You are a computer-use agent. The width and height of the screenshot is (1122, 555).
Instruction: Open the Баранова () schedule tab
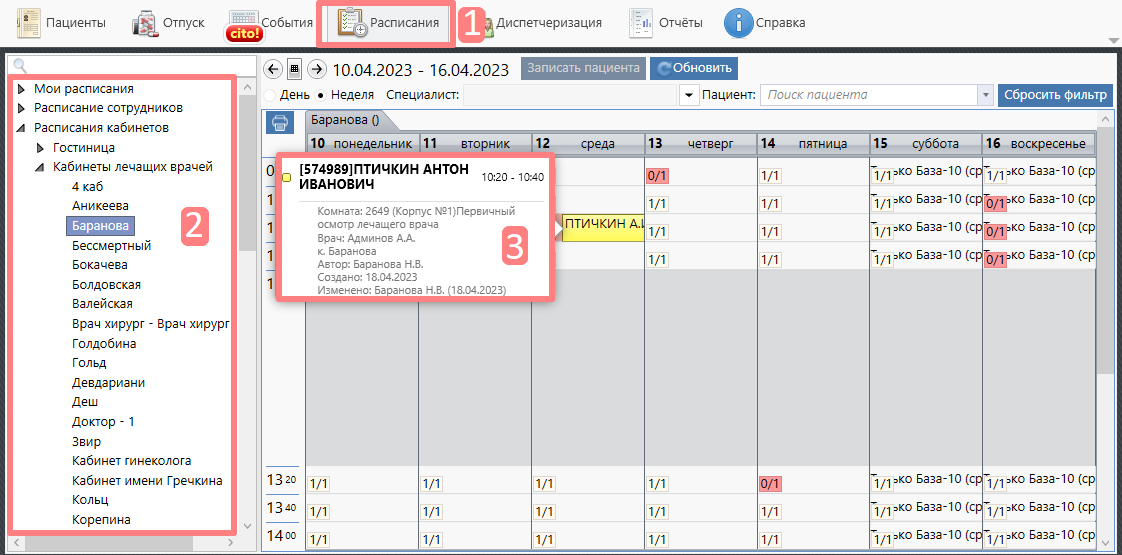(x=344, y=120)
